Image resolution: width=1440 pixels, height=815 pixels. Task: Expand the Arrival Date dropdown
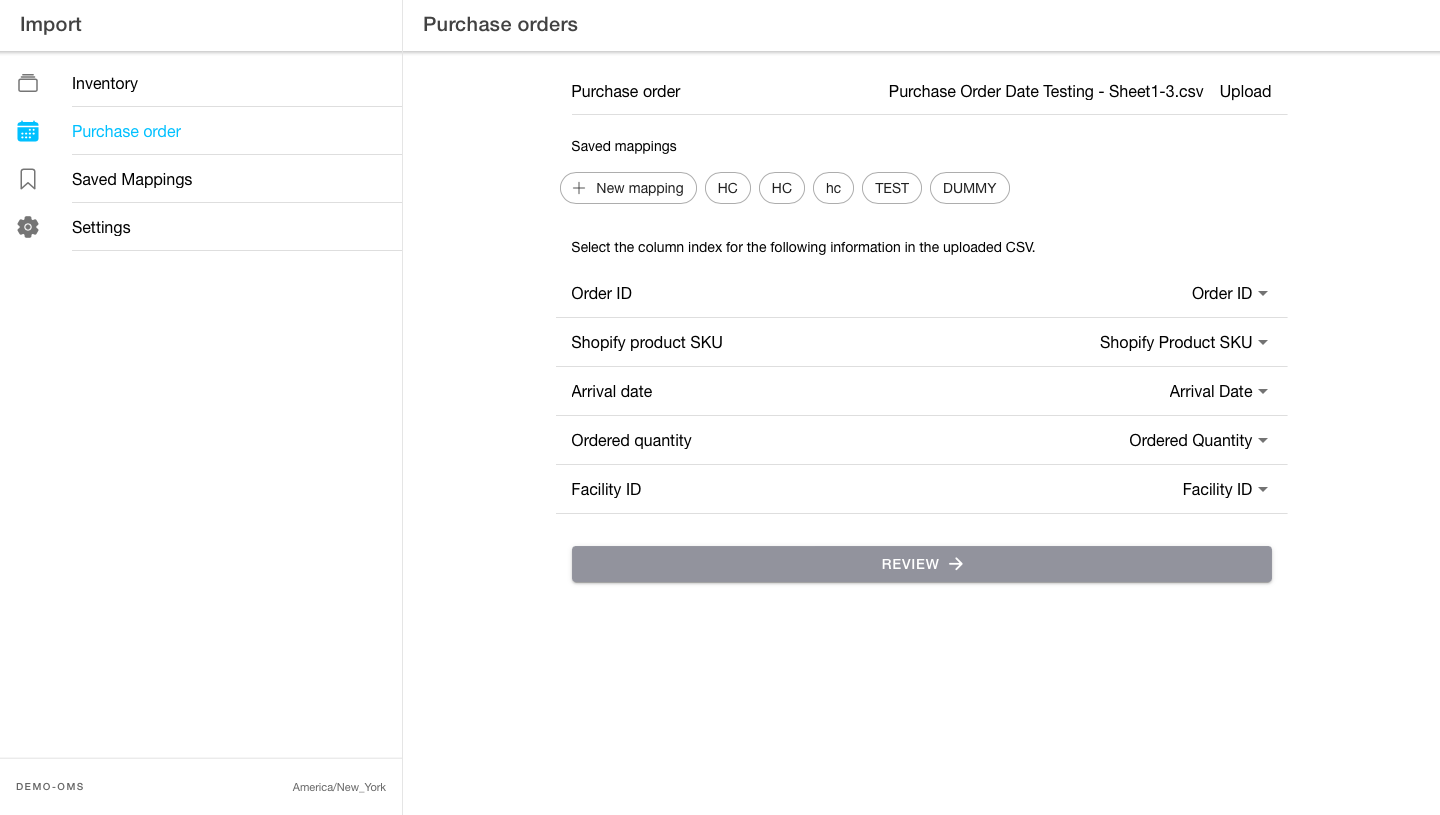pyautogui.click(x=1218, y=391)
